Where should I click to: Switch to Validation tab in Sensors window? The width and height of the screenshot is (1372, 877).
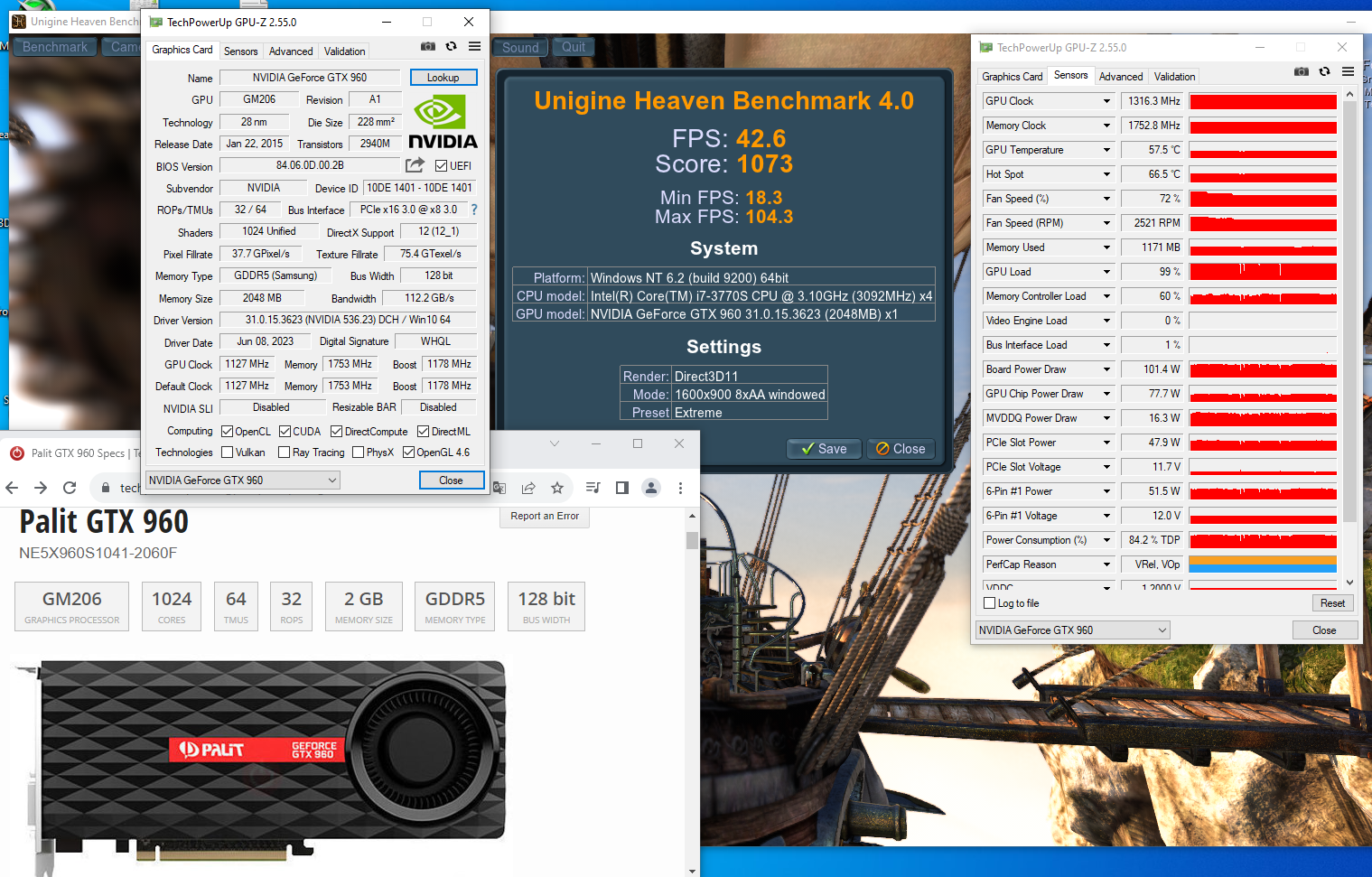pyautogui.click(x=1175, y=77)
